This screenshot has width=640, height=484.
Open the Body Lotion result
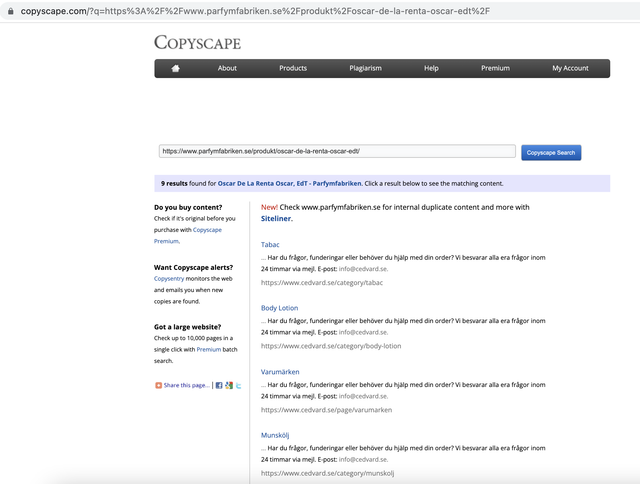click(x=280, y=308)
